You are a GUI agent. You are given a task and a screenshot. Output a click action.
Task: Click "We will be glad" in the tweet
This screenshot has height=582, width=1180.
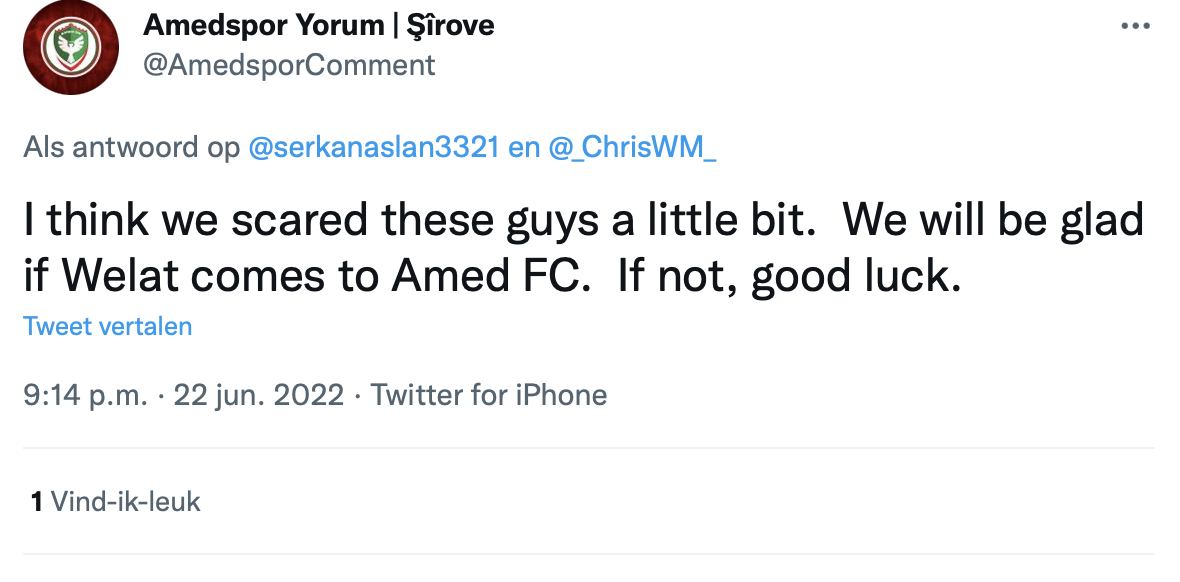(x=994, y=221)
